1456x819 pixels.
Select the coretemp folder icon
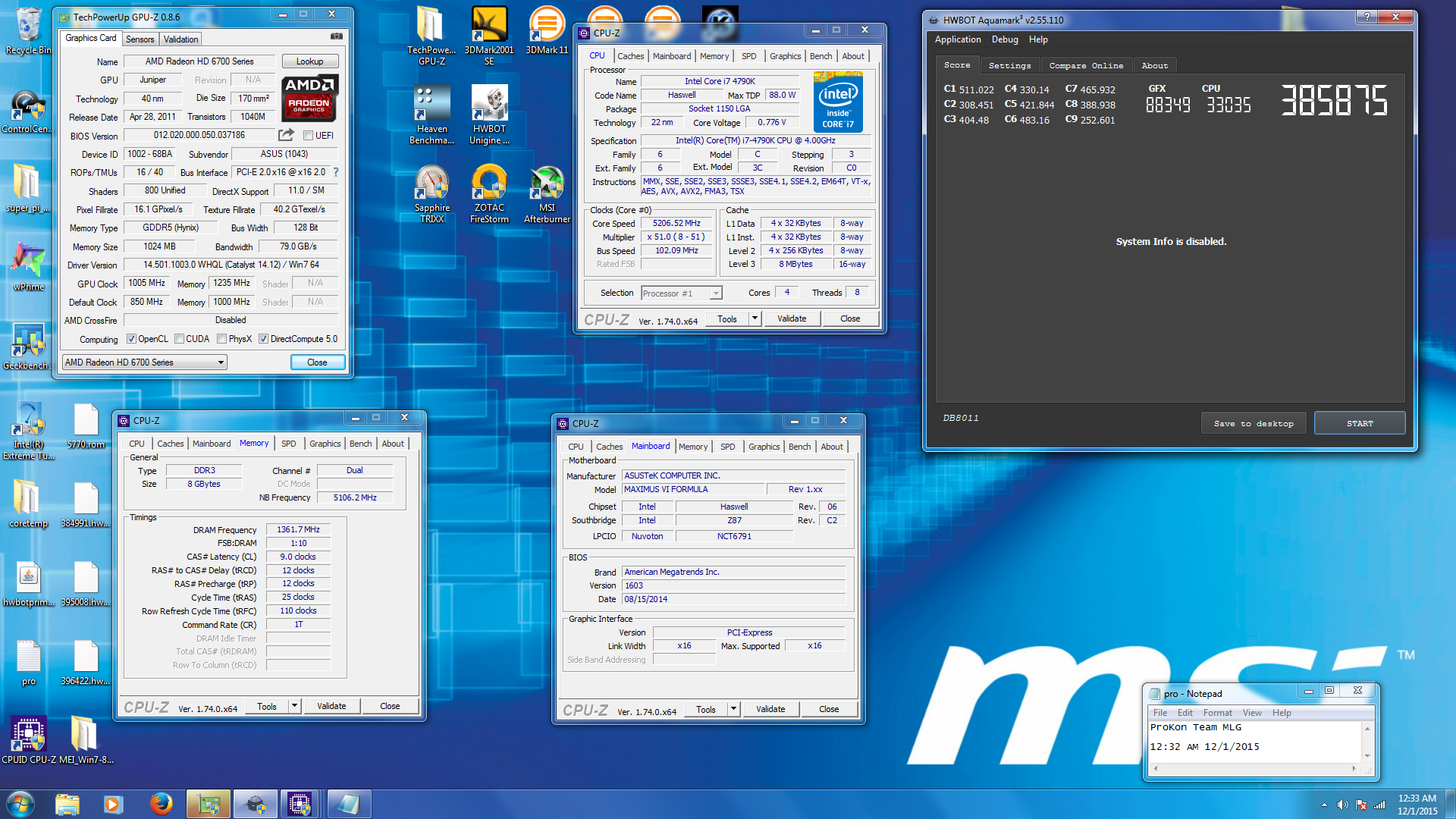click(28, 504)
